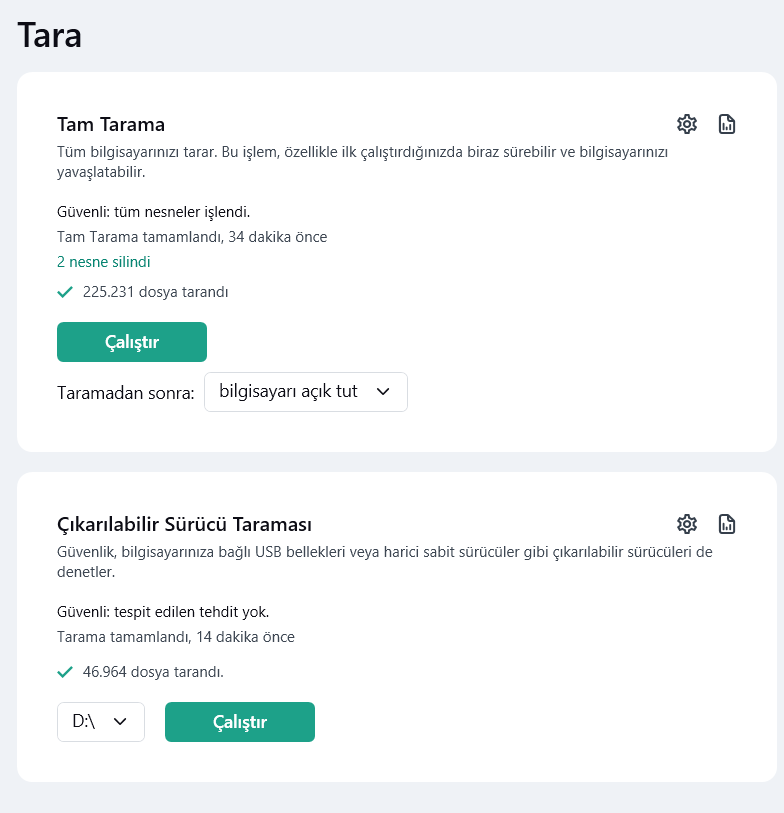Click the "Taramadan sonra:" label
Viewport: 784px width, 813px height.
pyautogui.click(x=125, y=392)
